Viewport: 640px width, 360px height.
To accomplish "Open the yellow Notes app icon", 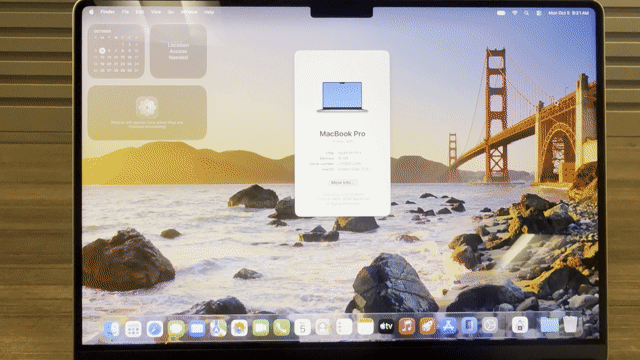I will [x=365, y=327].
